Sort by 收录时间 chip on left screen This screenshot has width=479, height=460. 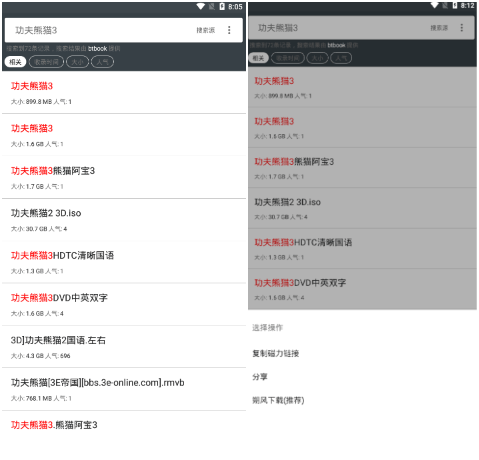[46, 62]
